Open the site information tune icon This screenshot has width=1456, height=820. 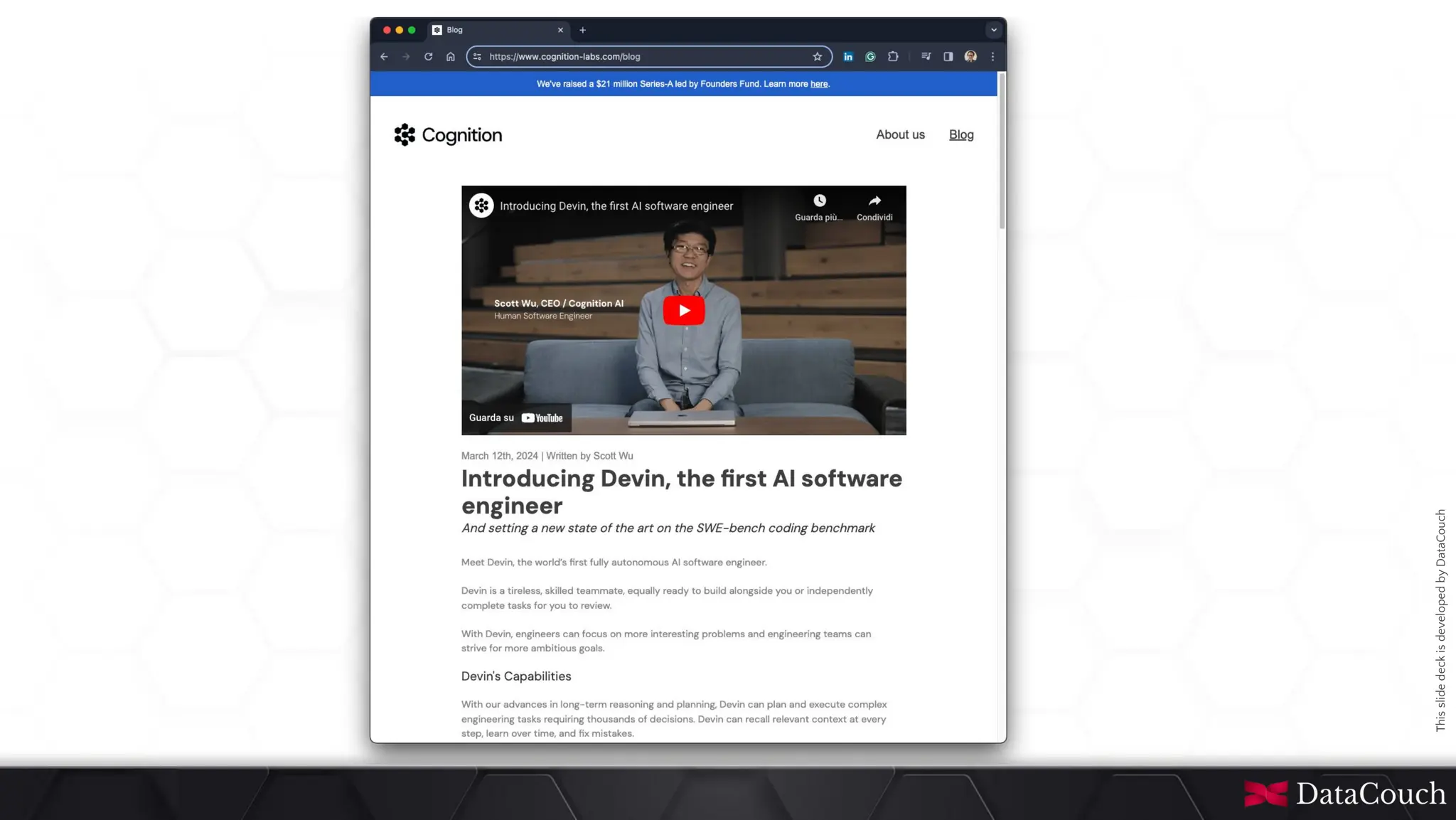[x=477, y=57]
